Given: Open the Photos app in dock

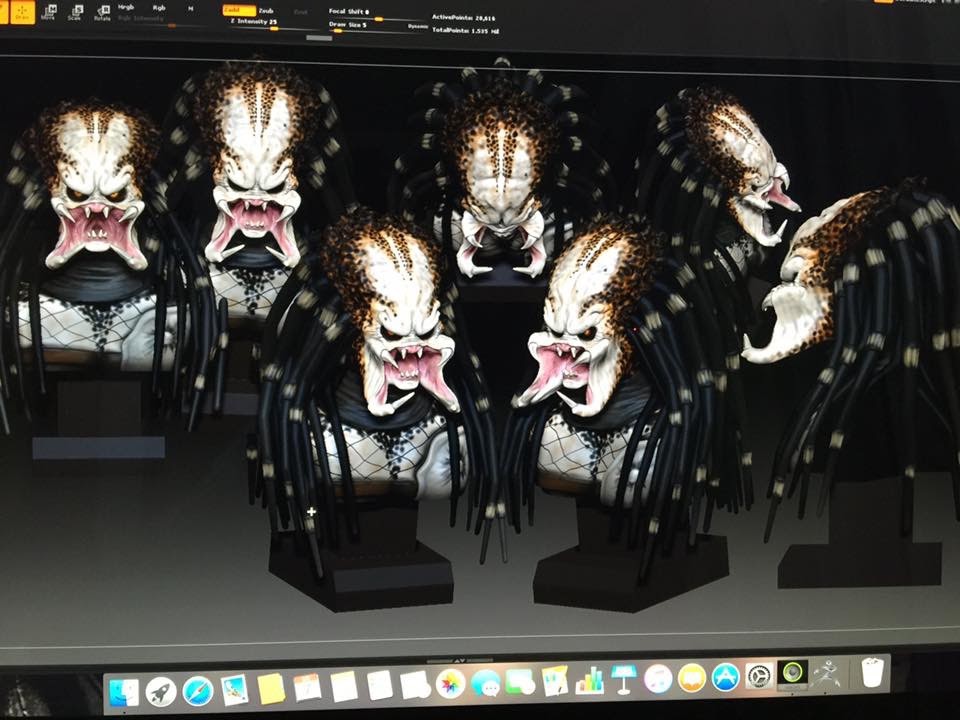Looking at the screenshot, I should [x=451, y=683].
